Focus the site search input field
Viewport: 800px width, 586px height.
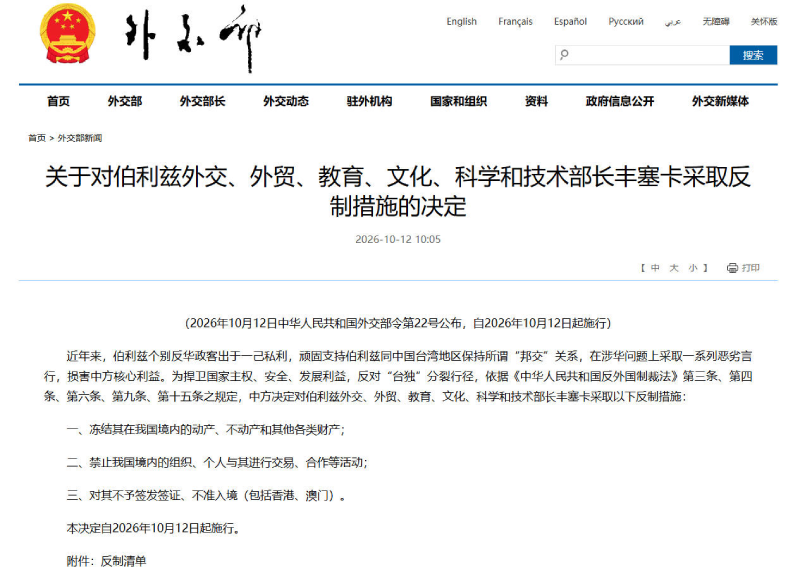(642, 55)
